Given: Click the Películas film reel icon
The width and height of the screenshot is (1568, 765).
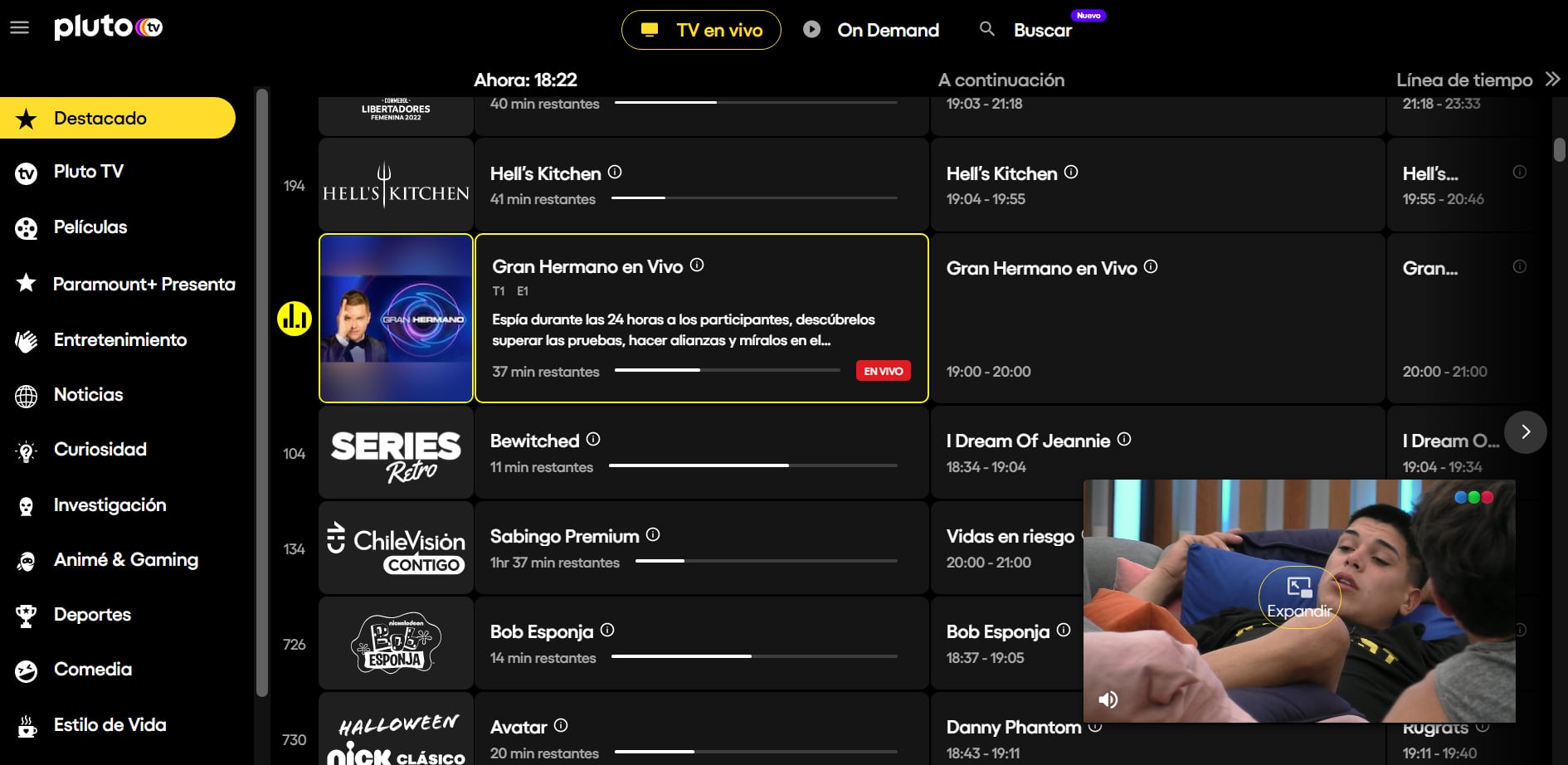Looking at the screenshot, I should click(x=27, y=228).
